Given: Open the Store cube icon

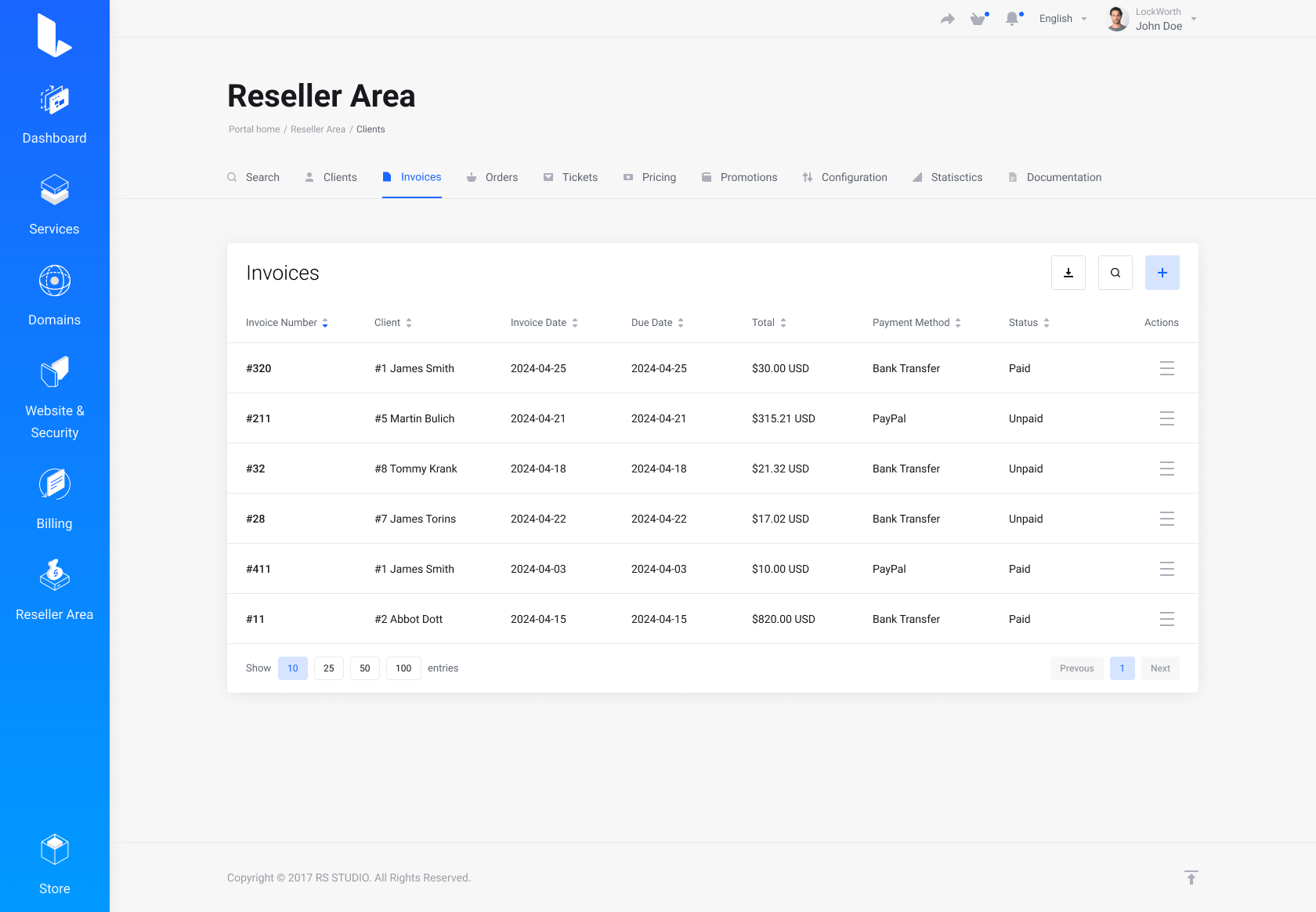Looking at the screenshot, I should pos(54,850).
